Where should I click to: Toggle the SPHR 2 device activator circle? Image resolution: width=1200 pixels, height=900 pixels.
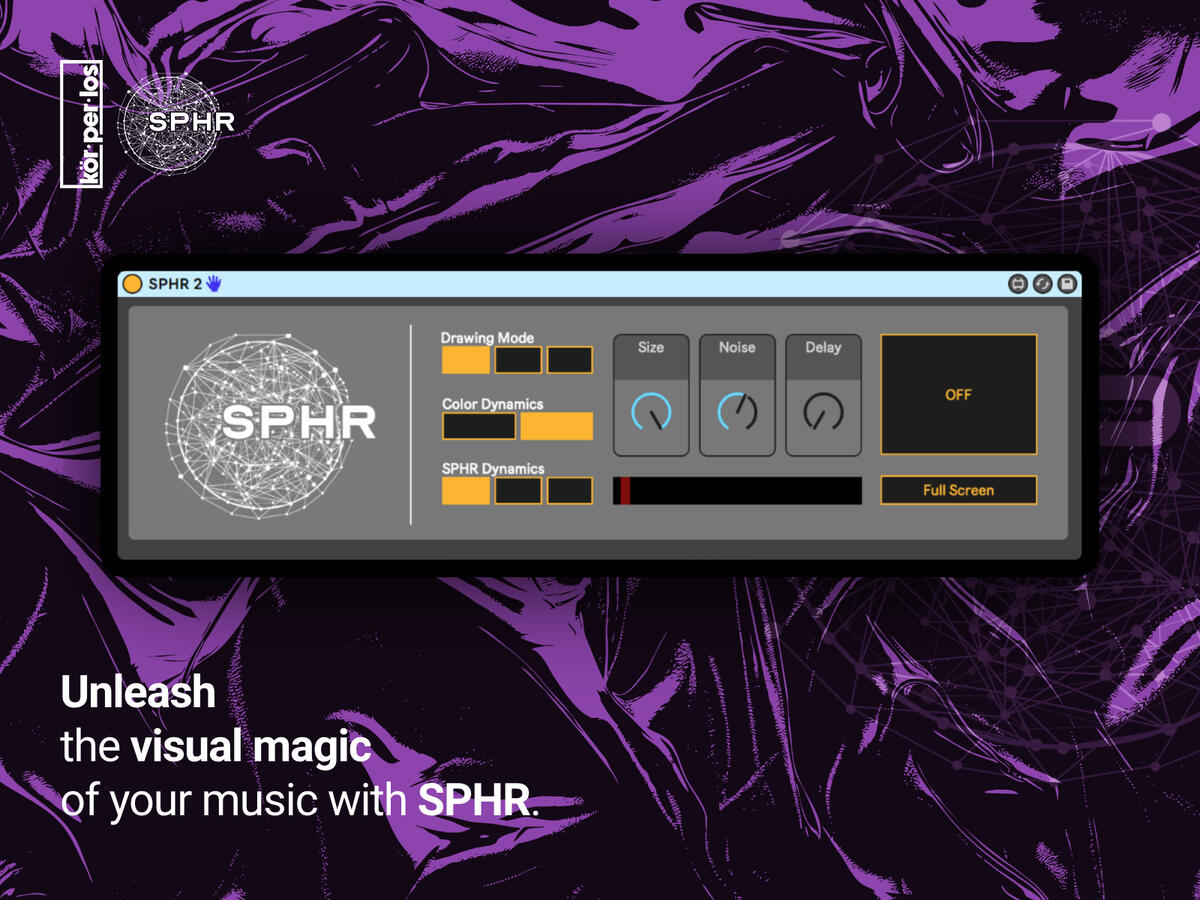pyautogui.click(x=132, y=284)
